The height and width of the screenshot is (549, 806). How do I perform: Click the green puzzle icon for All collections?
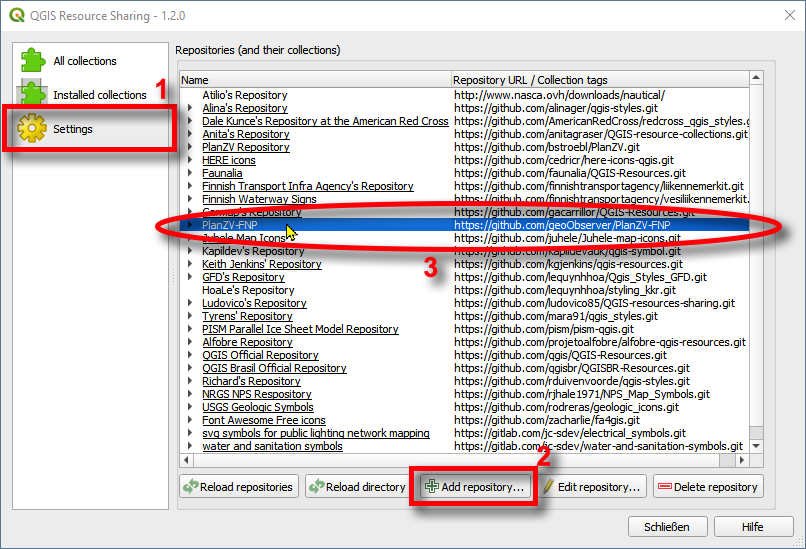(33, 61)
